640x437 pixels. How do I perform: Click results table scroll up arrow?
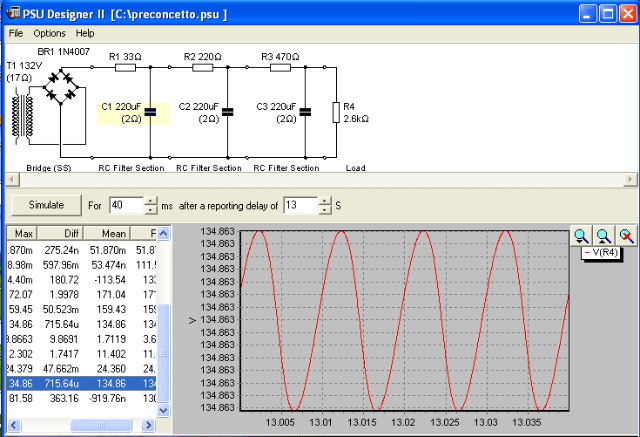(x=163, y=233)
